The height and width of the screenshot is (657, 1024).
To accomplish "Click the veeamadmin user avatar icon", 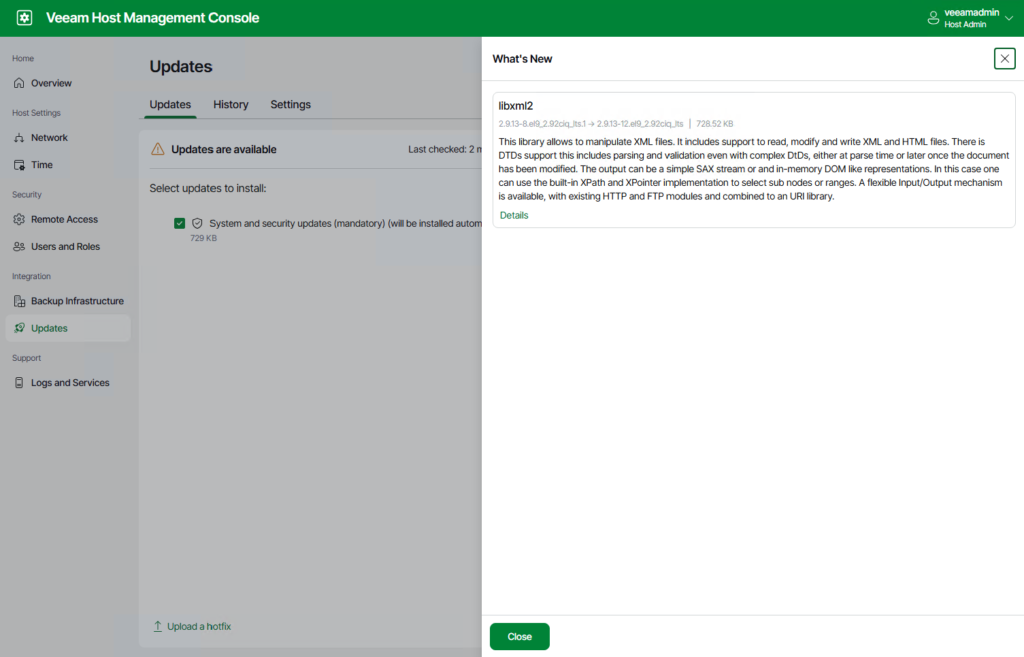I will (x=933, y=18).
